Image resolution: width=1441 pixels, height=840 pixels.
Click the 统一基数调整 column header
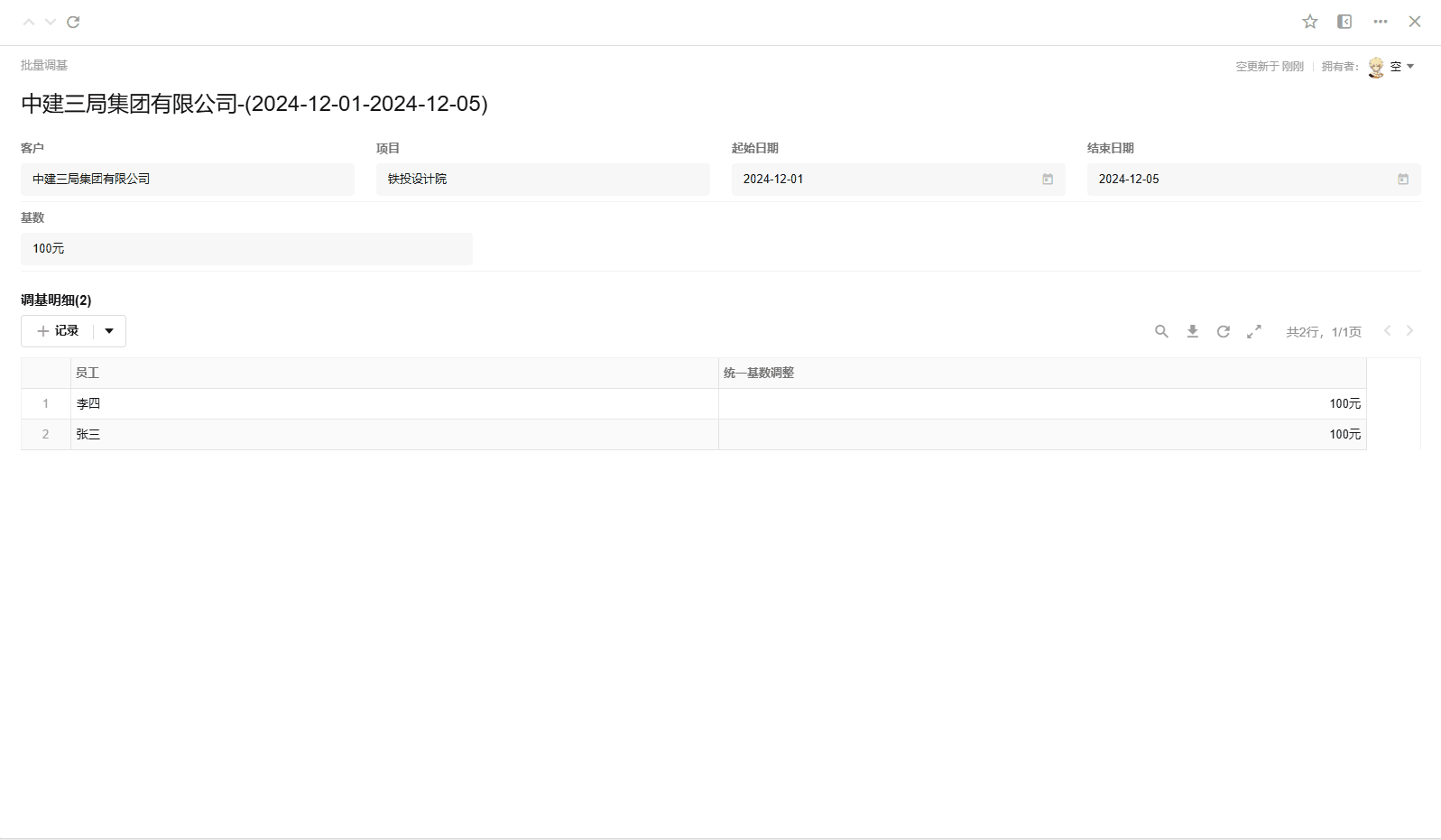[1042, 374]
